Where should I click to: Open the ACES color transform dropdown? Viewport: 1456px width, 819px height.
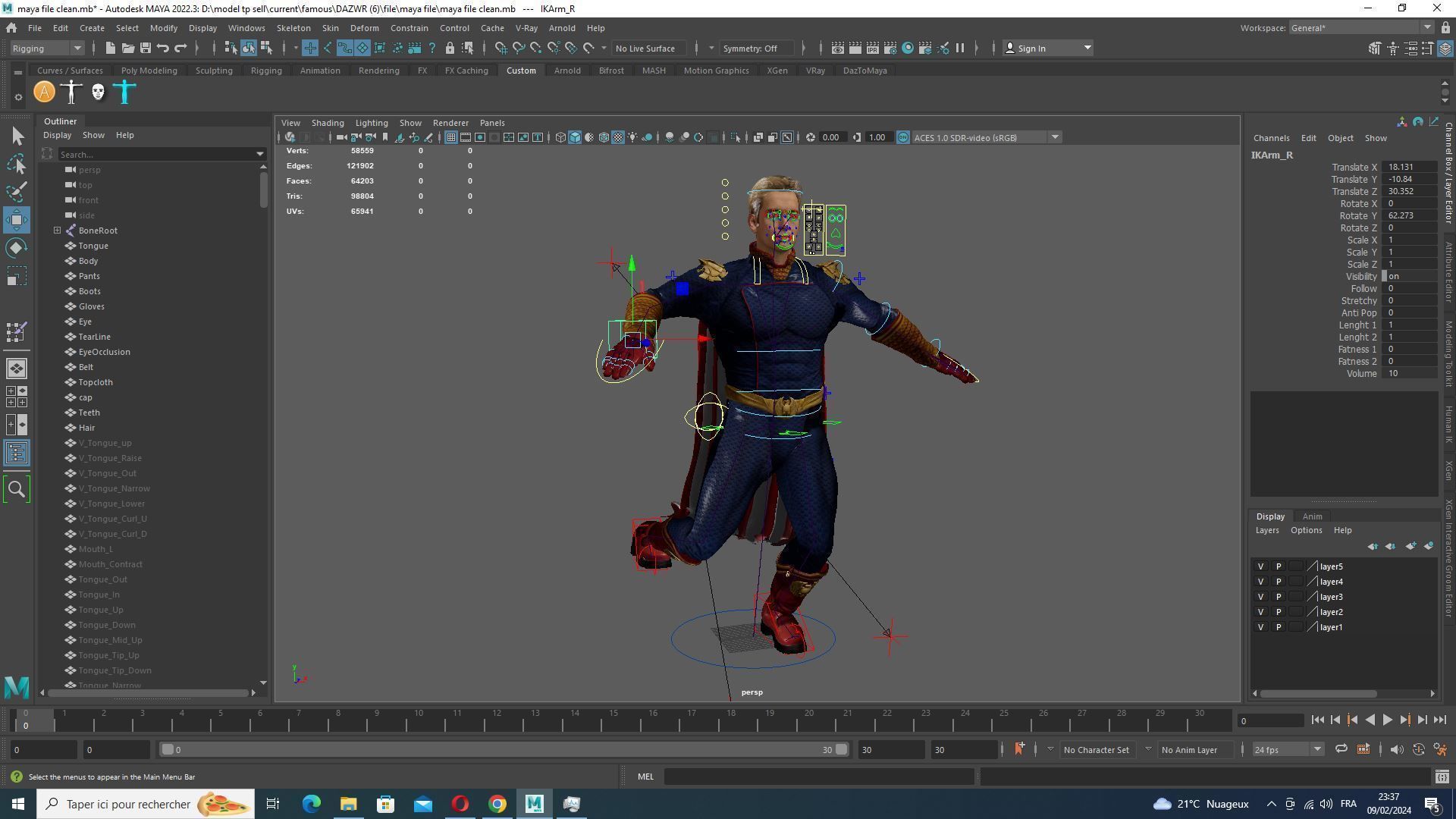pos(987,138)
